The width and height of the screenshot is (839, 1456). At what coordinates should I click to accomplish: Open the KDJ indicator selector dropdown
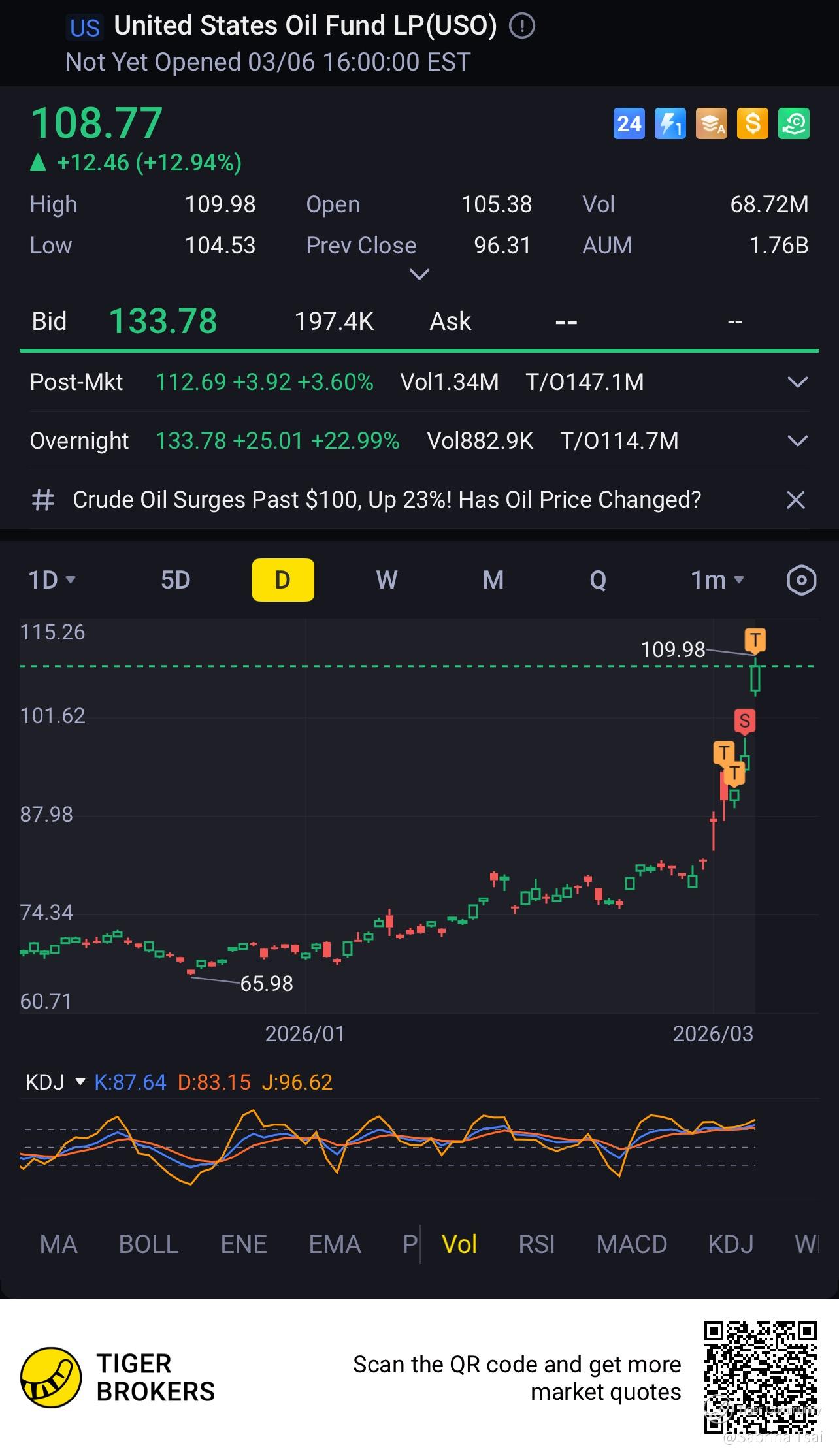click(56, 1082)
